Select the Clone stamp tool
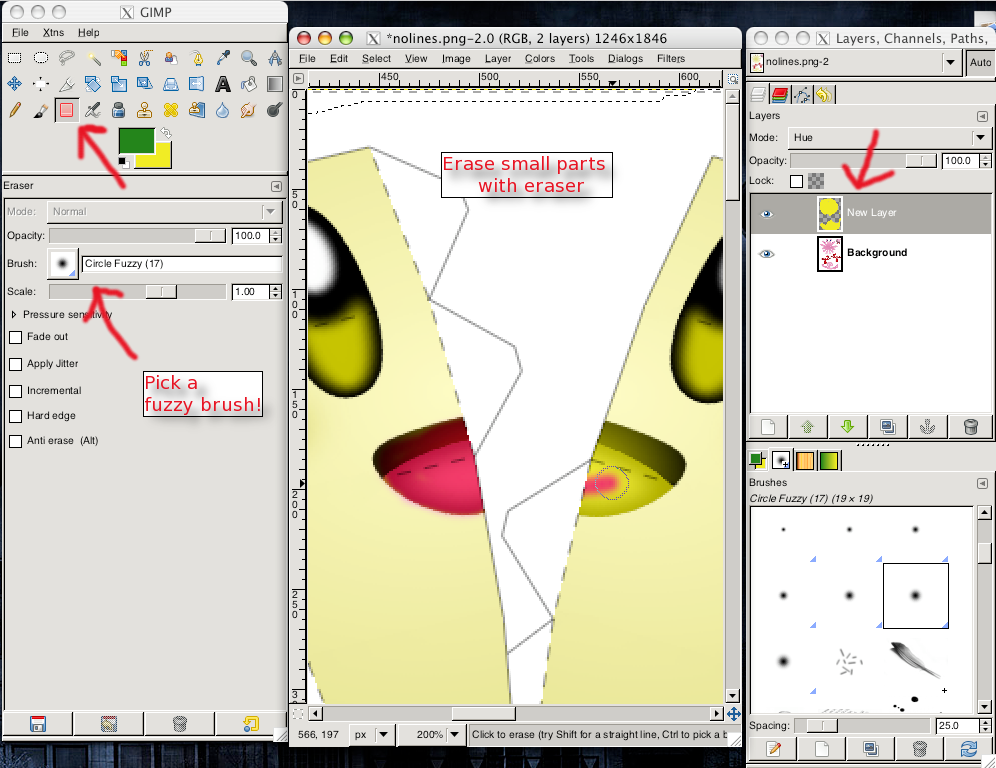The height and width of the screenshot is (768, 996). point(145,110)
